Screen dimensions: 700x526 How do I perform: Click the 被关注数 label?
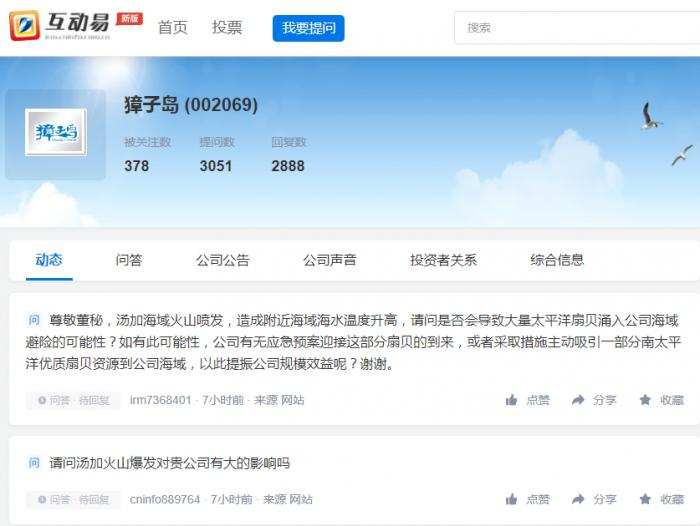click(147, 142)
